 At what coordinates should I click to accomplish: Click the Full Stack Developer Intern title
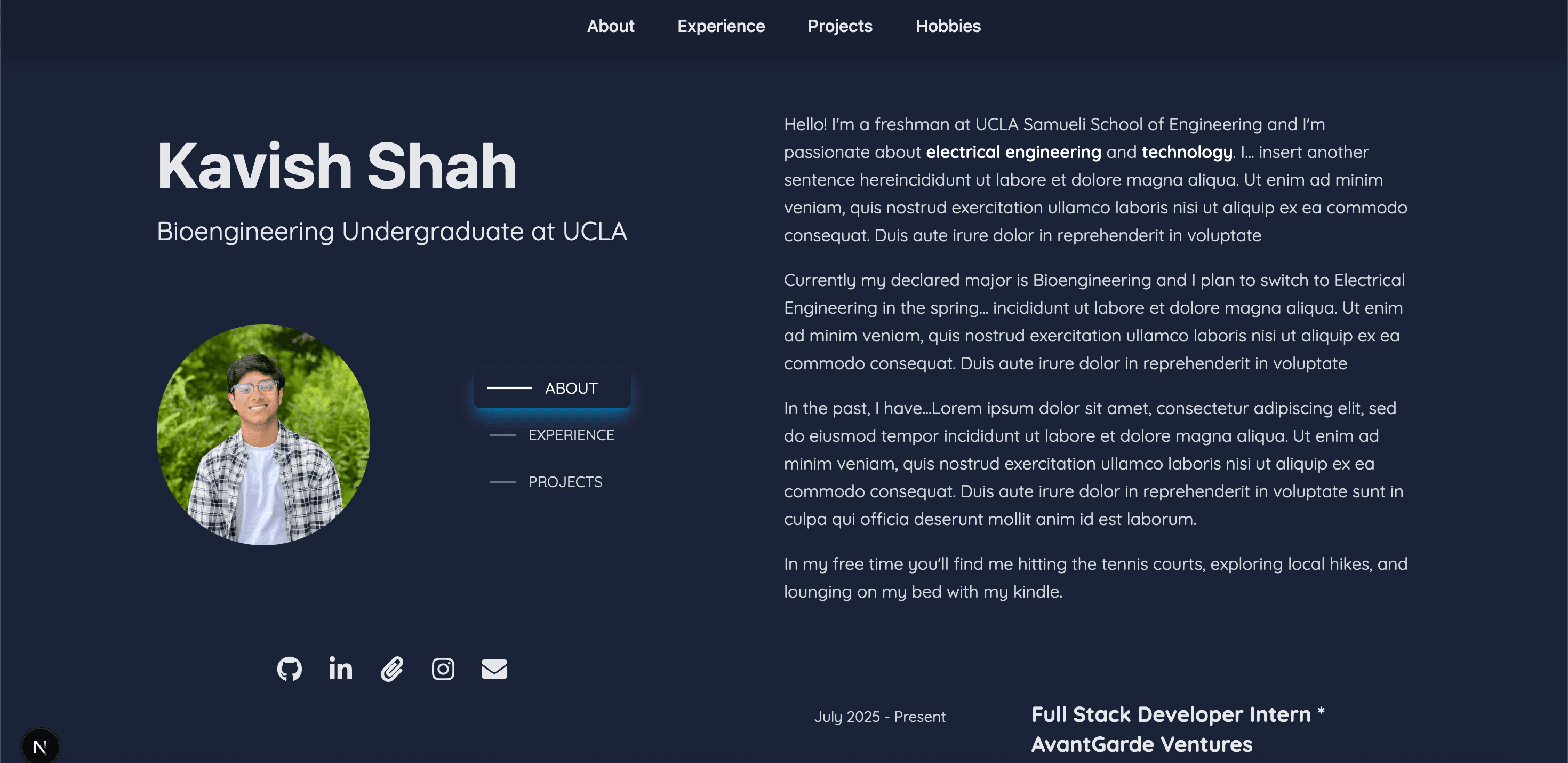tap(1171, 714)
